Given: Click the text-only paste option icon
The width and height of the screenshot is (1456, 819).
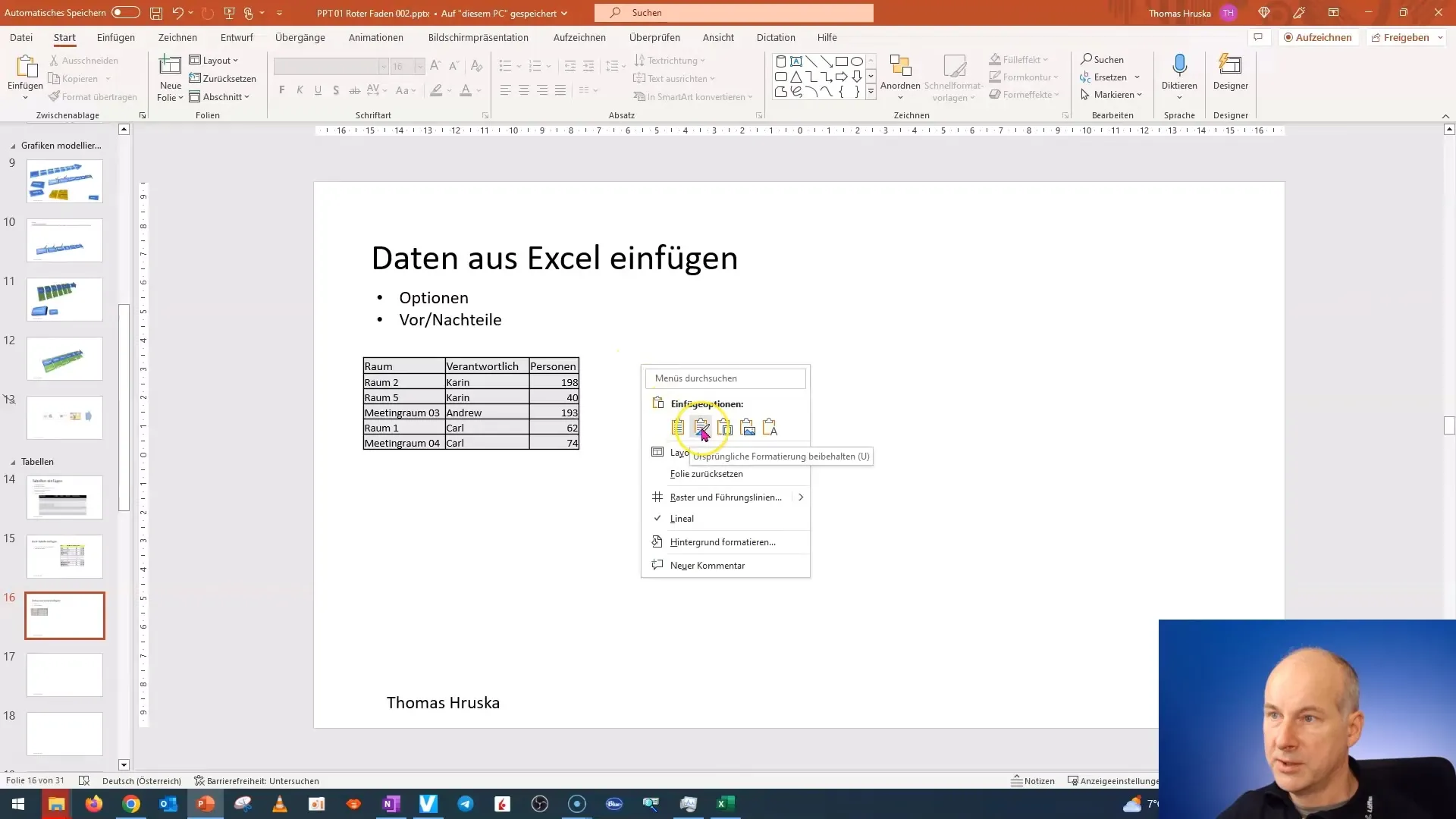Looking at the screenshot, I should coord(770,427).
